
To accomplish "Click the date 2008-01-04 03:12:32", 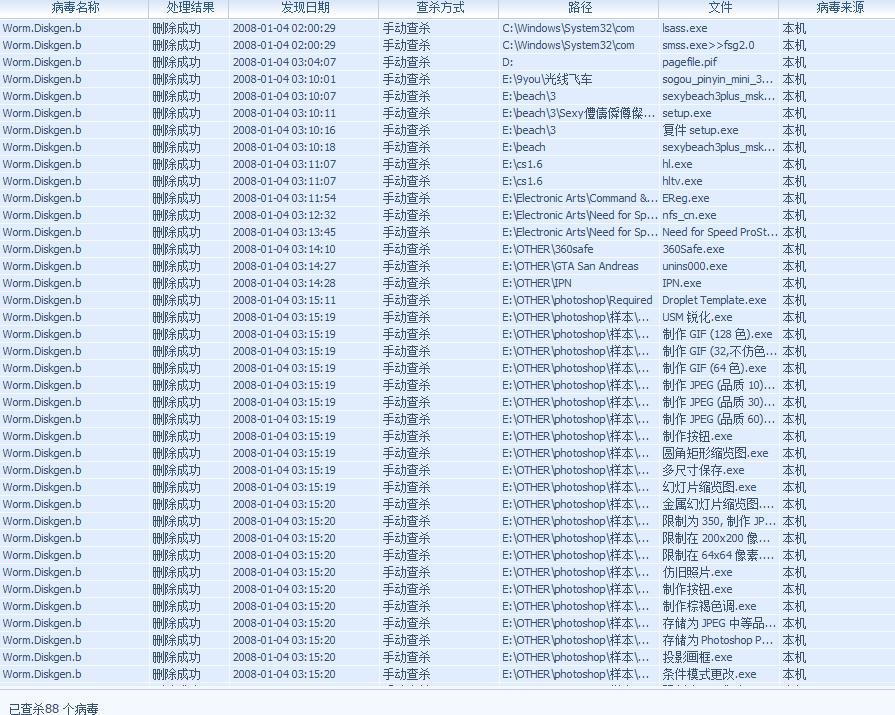I will (284, 215).
